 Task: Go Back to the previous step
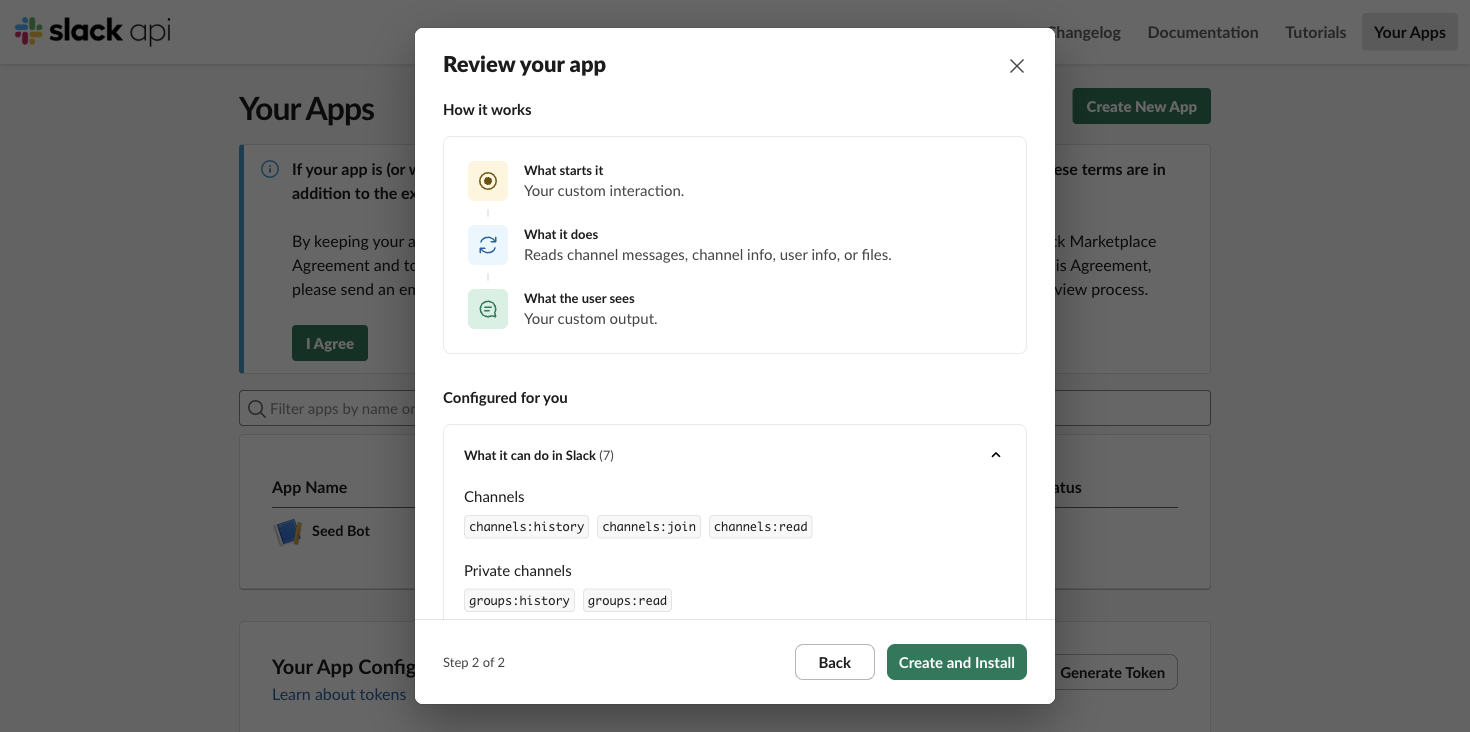[x=835, y=662]
